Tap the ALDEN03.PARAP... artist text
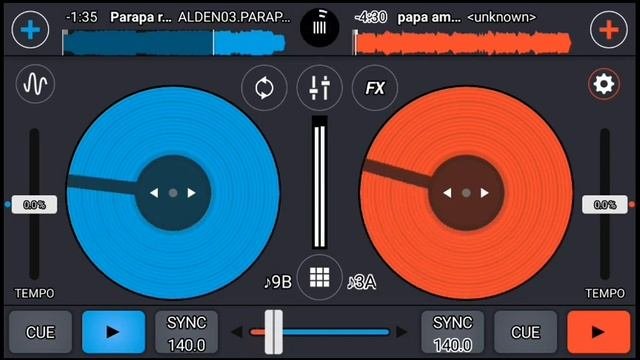 234,17
